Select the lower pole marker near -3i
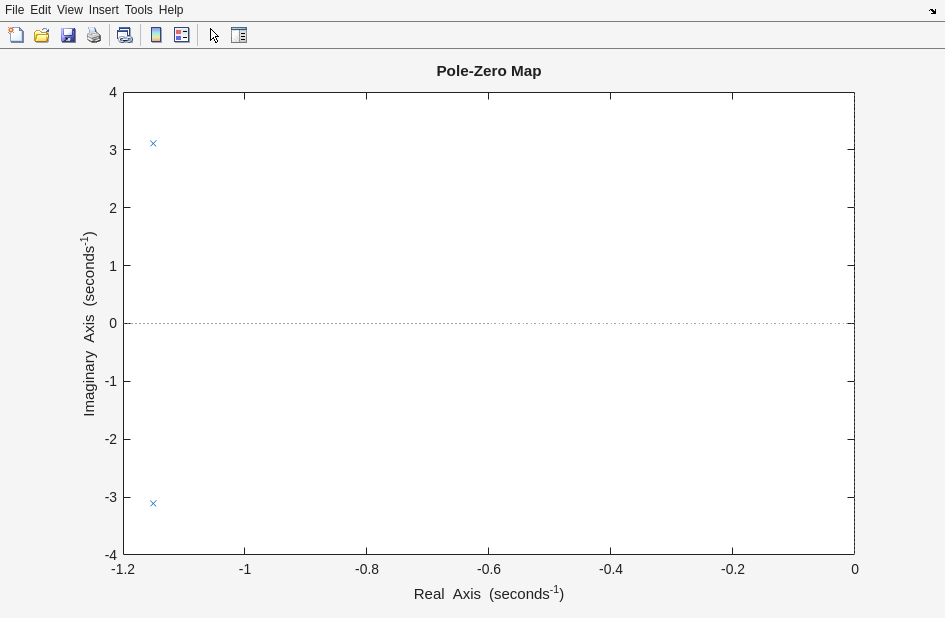The width and height of the screenshot is (945, 618). (153, 503)
